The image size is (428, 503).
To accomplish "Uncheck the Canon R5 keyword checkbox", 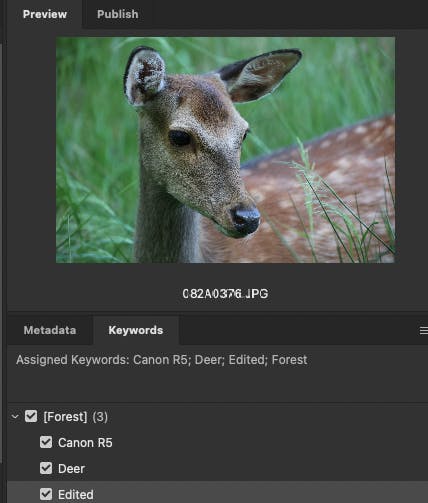I will [x=46, y=442].
